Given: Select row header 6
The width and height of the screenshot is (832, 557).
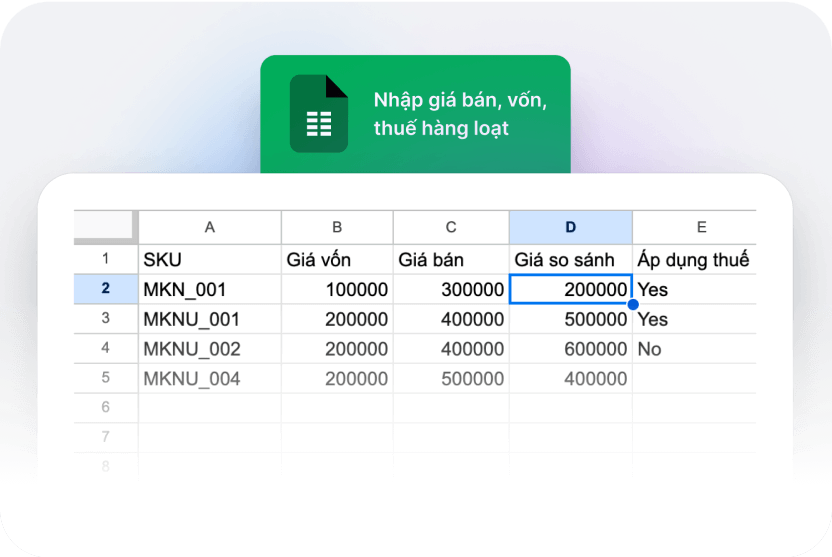Looking at the screenshot, I should click(x=106, y=407).
